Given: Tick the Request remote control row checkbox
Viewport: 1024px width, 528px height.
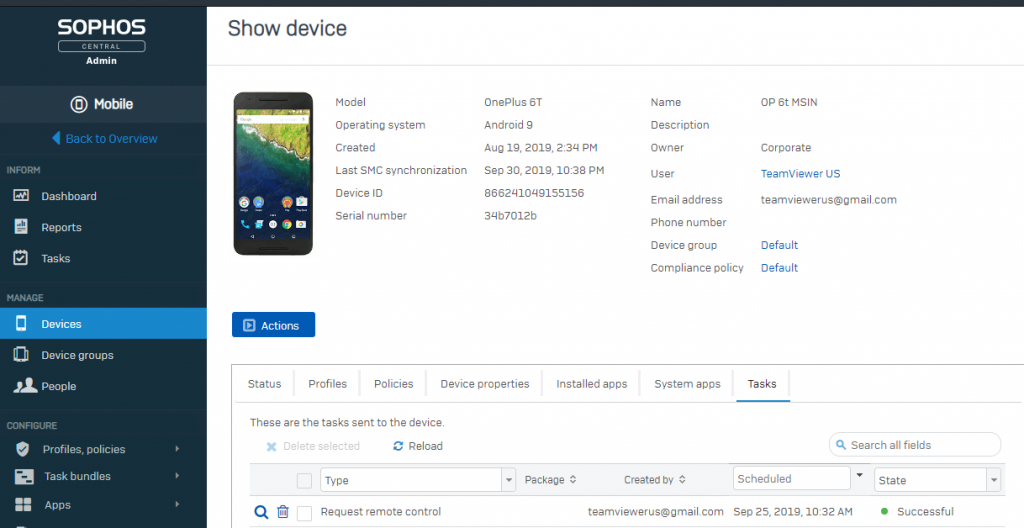Looking at the screenshot, I should (304, 513).
